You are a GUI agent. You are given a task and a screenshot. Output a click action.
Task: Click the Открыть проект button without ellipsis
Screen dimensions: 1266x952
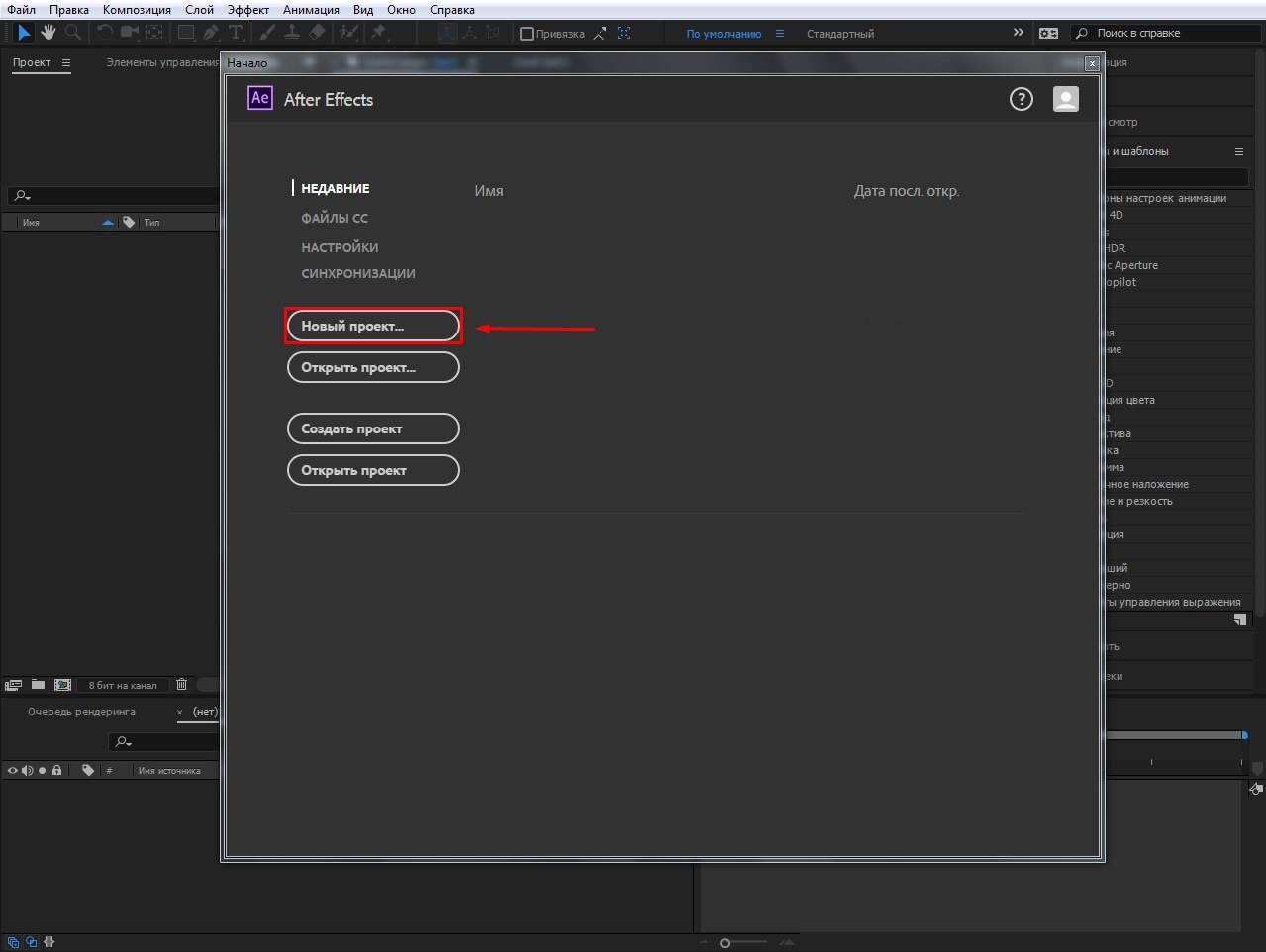[373, 470]
